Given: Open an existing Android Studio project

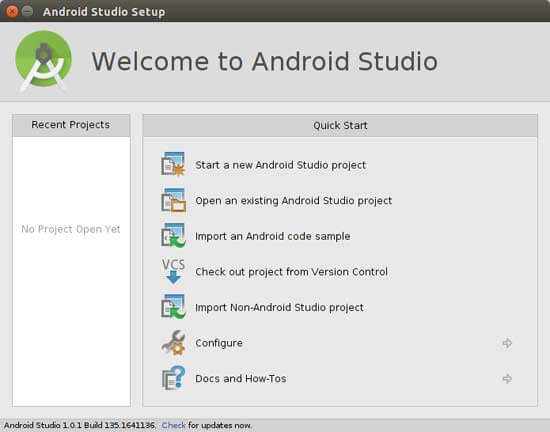Looking at the screenshot, I should pos(293,201).
